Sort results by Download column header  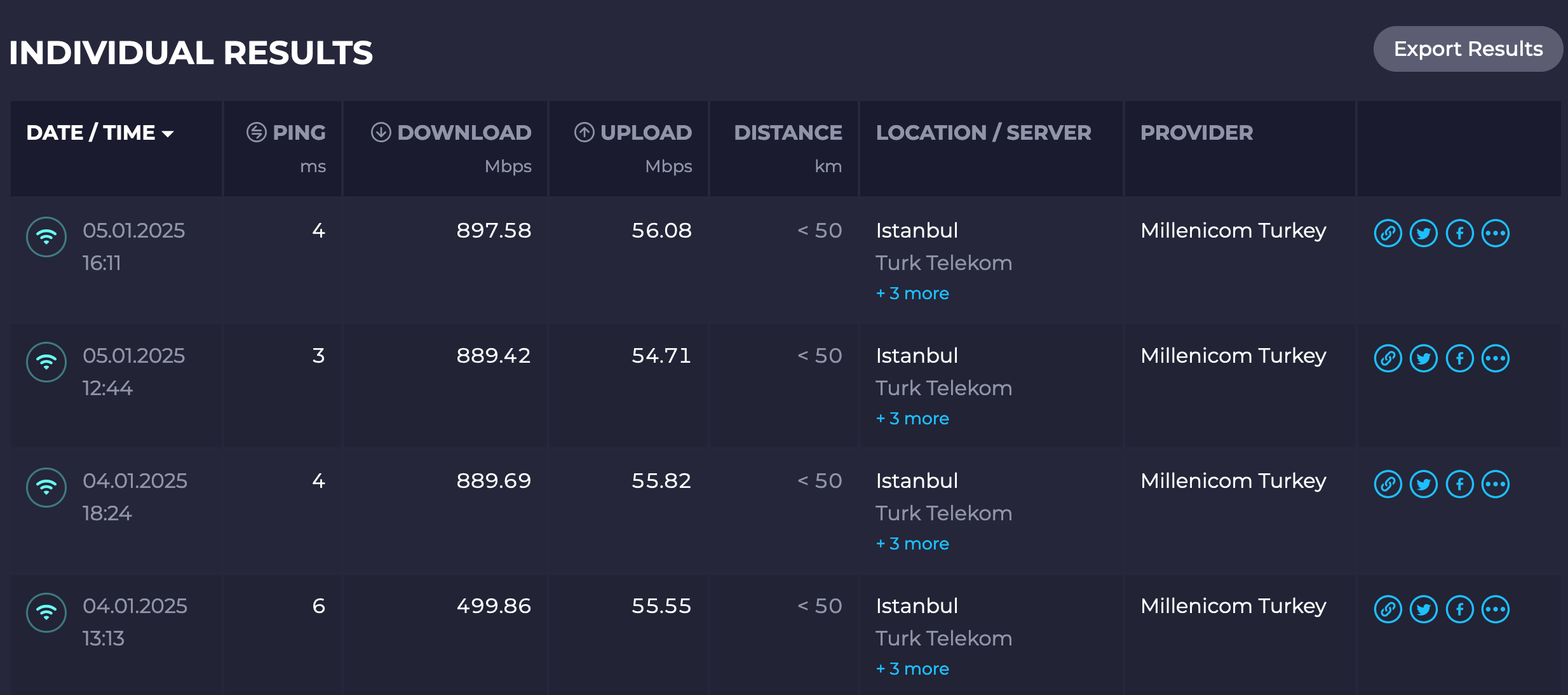451,132
